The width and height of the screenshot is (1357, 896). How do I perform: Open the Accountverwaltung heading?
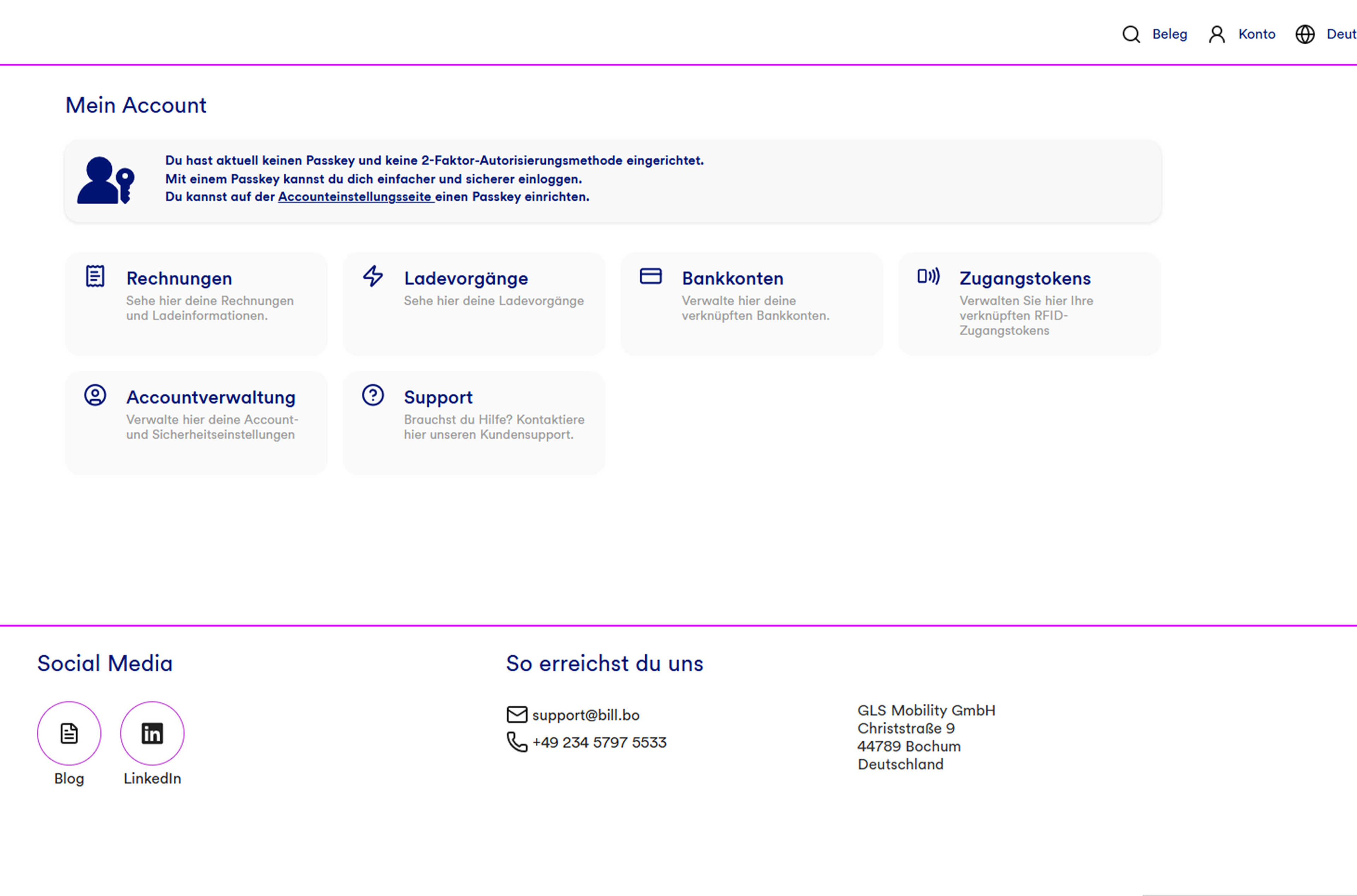click(211, 397)
